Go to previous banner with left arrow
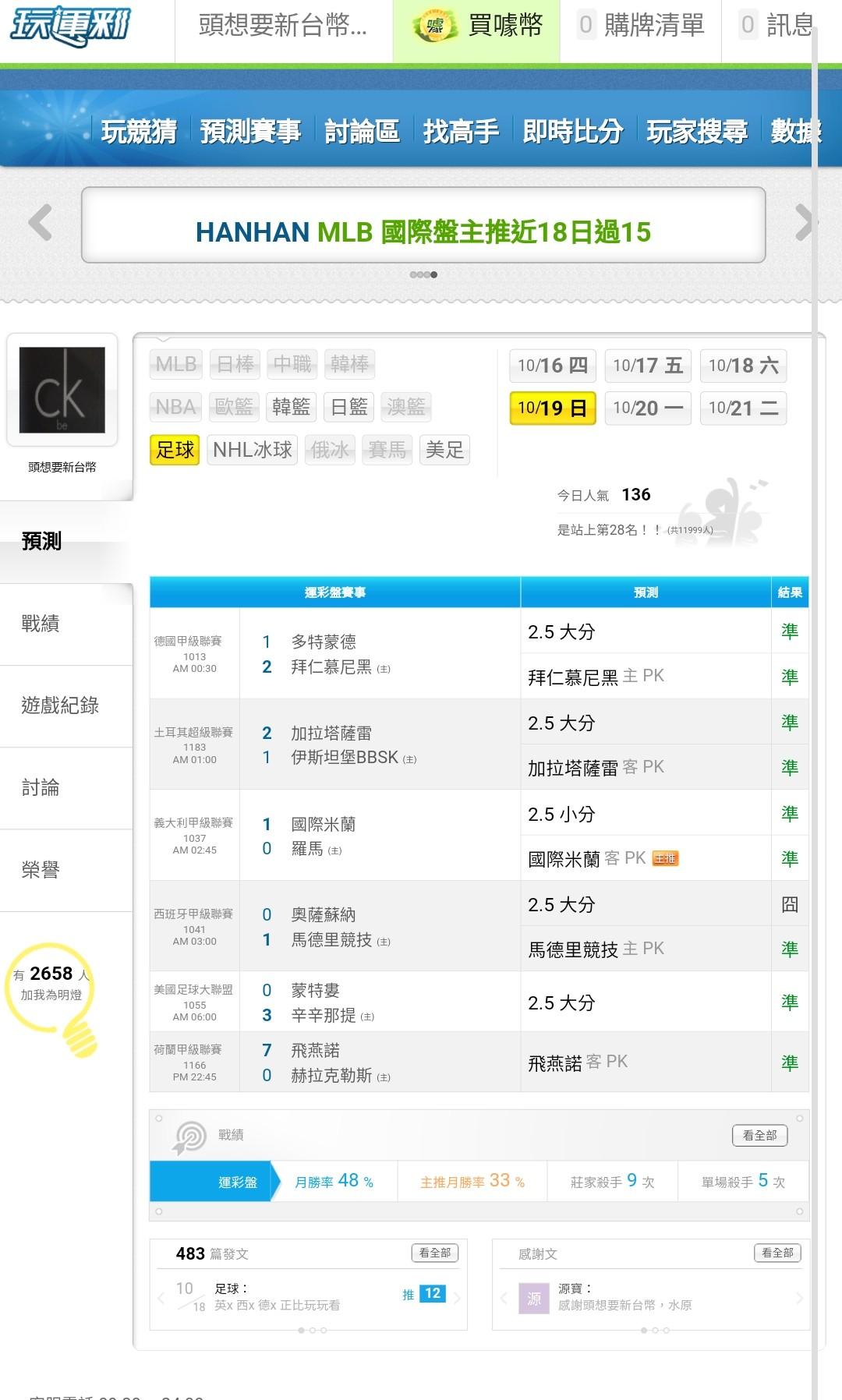 (x=41, y=223)
